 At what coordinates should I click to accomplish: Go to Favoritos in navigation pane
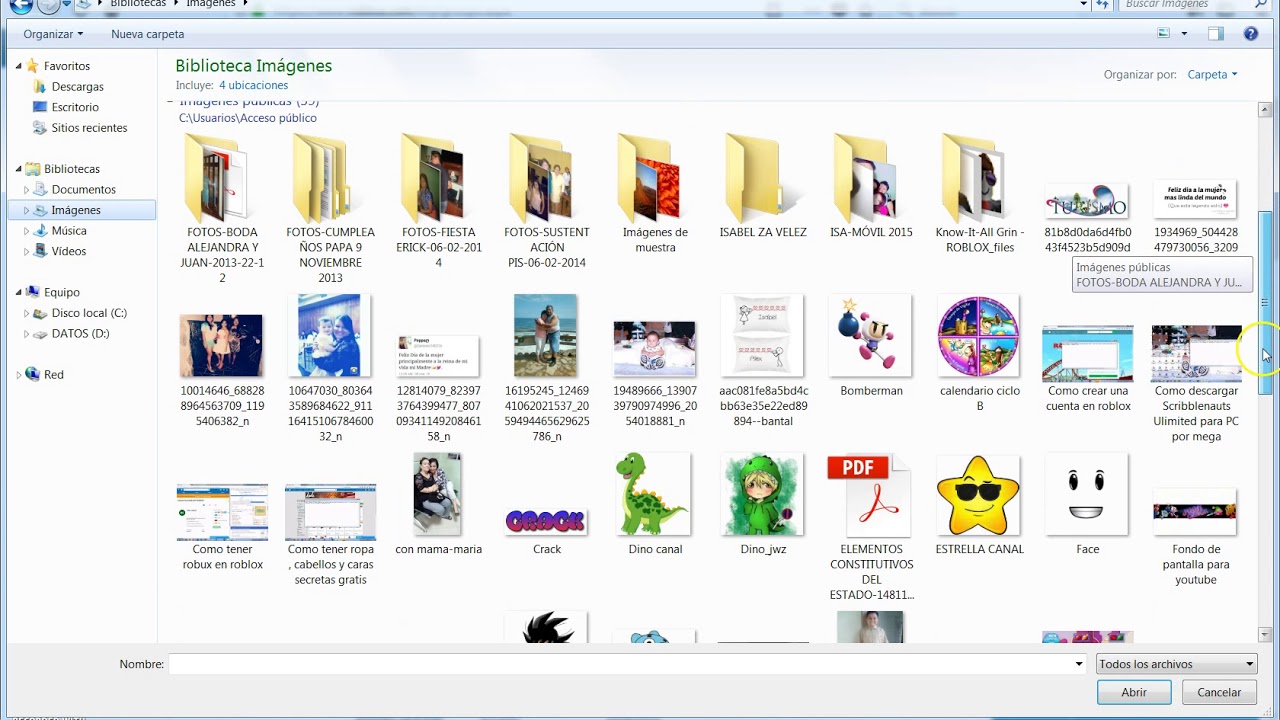point(67,66)
